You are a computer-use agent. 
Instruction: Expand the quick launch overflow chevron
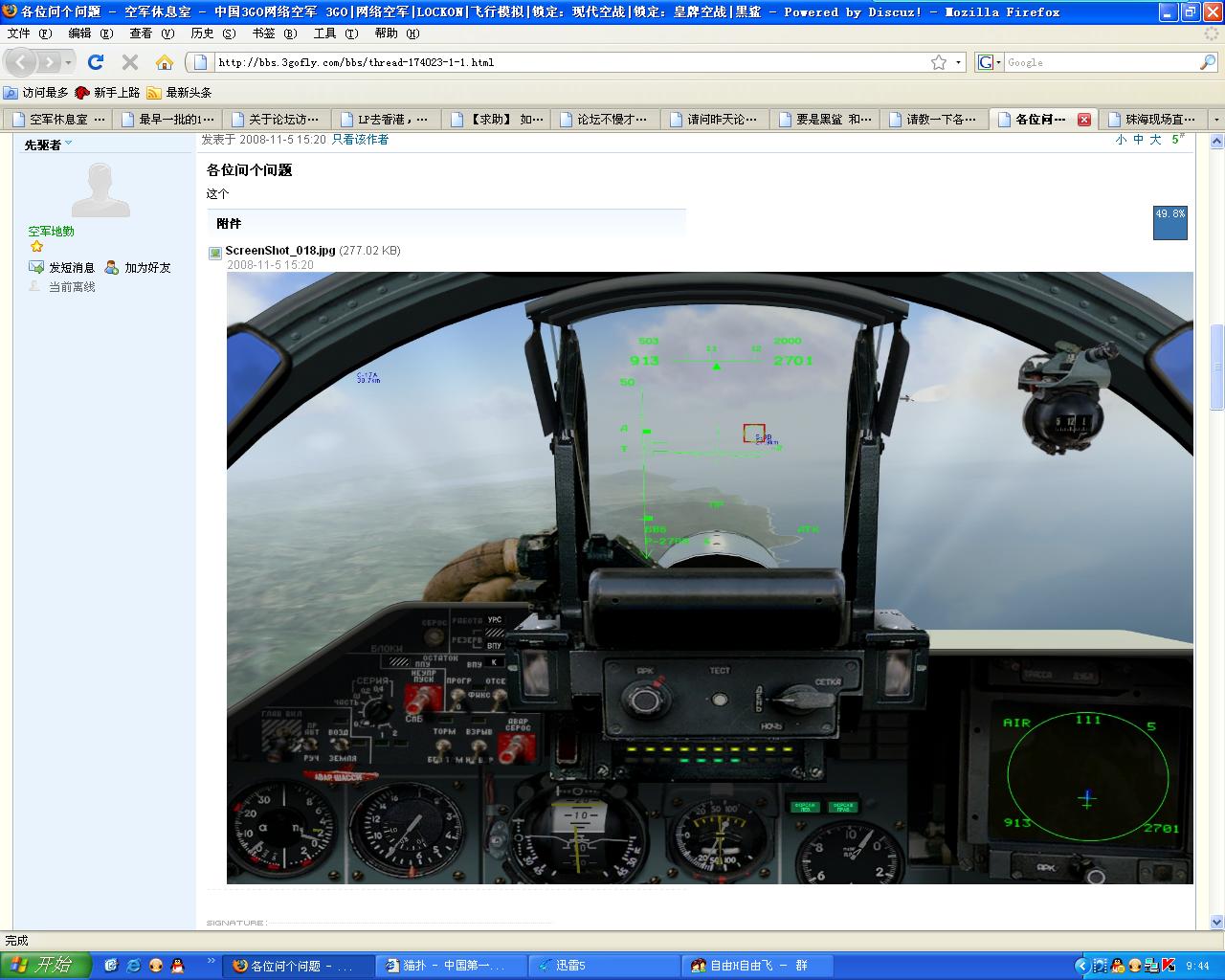[211, 961]
